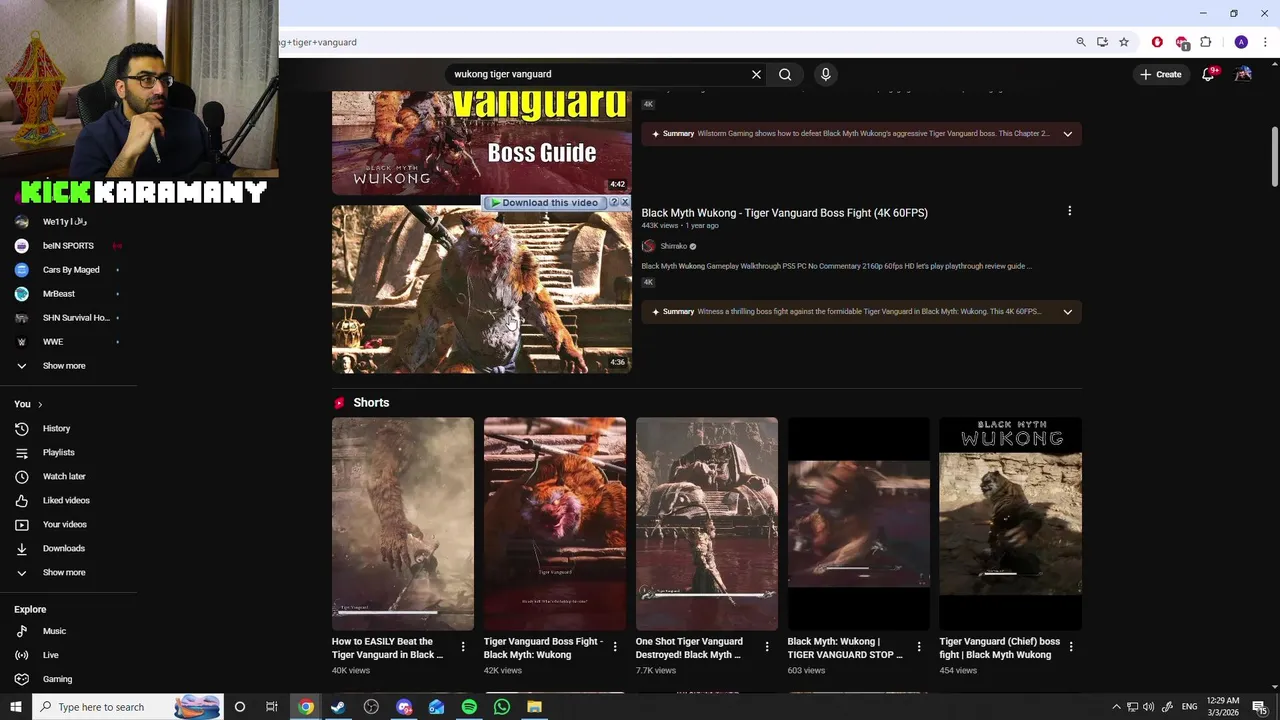Expand the You section Show more
The image size is (1280, 720).
click(x=64, y=573)
